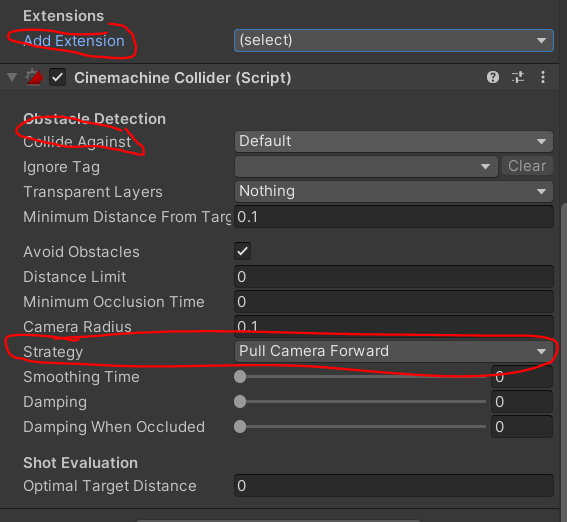Click the Distance Limit value field
The height and width of the screenshot is (522, 567).
(x=394, y=277)
